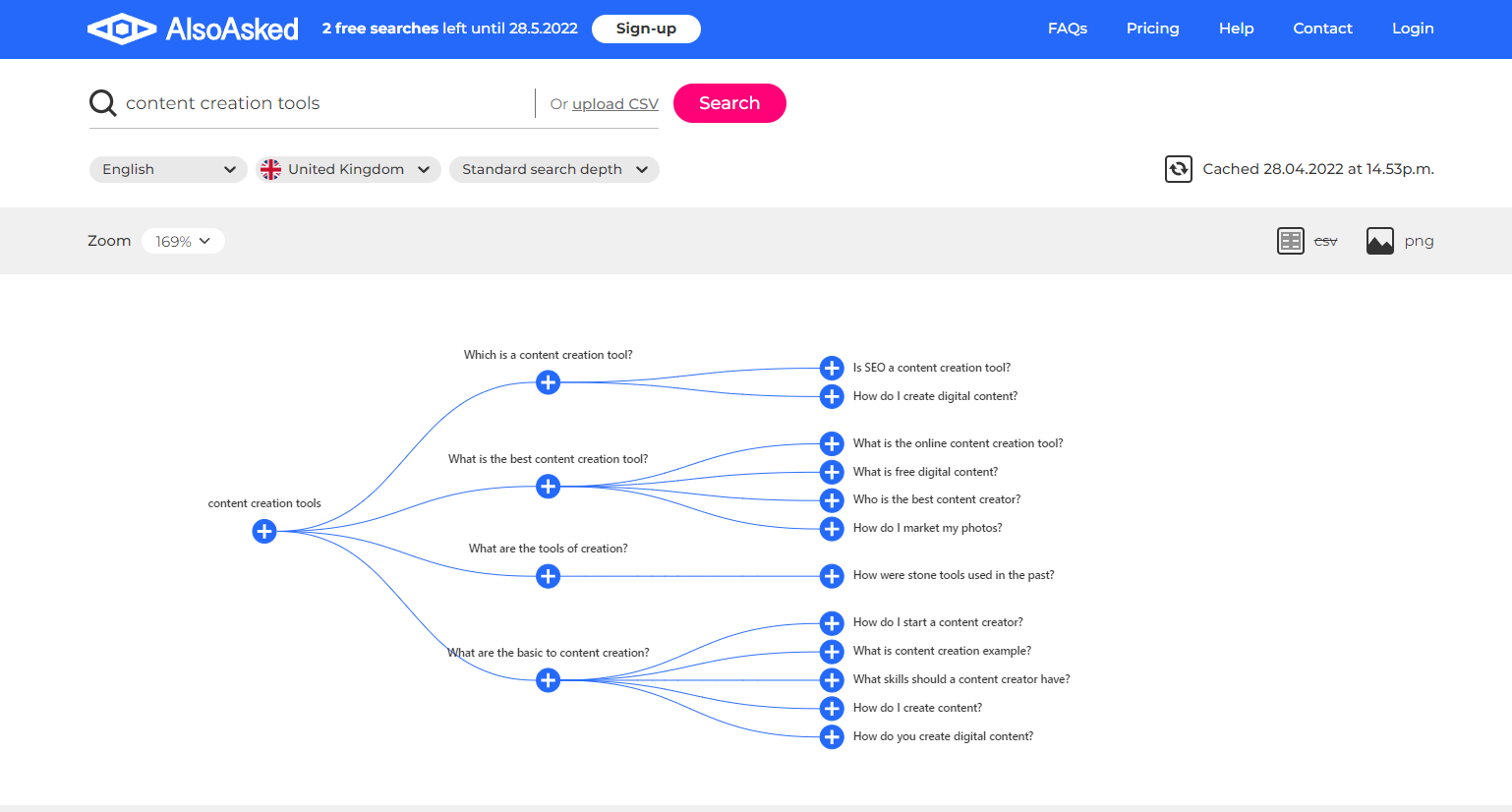Expand 'Which is a content creation tool?' node
This screenshot has width=1512, height=812.
coord(549,382)
